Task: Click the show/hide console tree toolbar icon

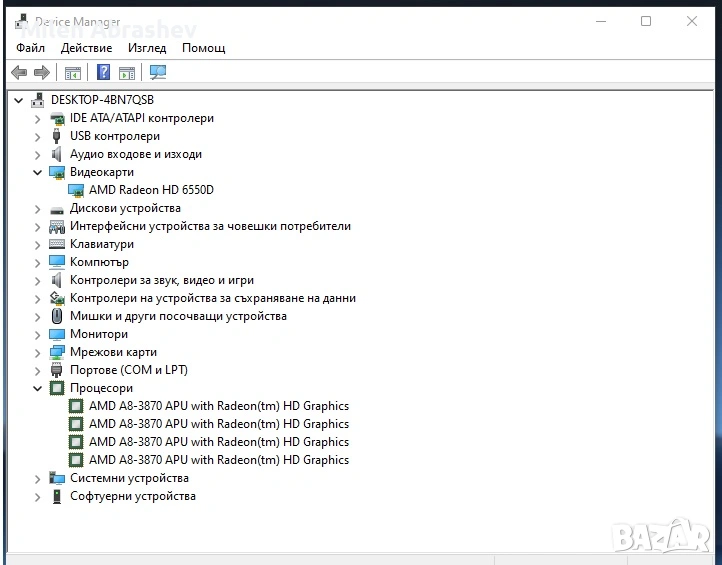Action: click(73, 72)
